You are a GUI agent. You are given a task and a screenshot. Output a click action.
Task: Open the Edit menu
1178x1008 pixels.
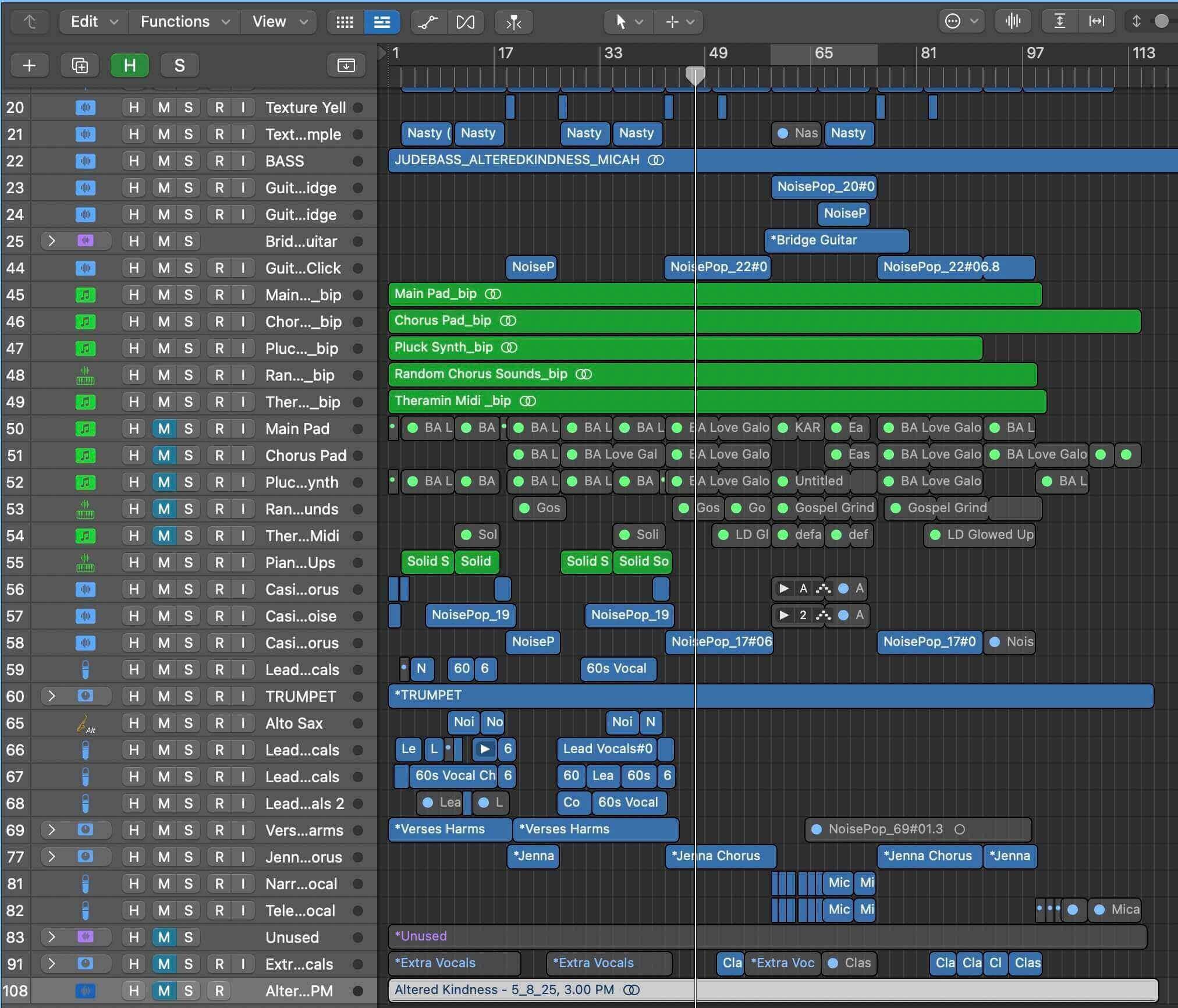[x=94, y=22]
